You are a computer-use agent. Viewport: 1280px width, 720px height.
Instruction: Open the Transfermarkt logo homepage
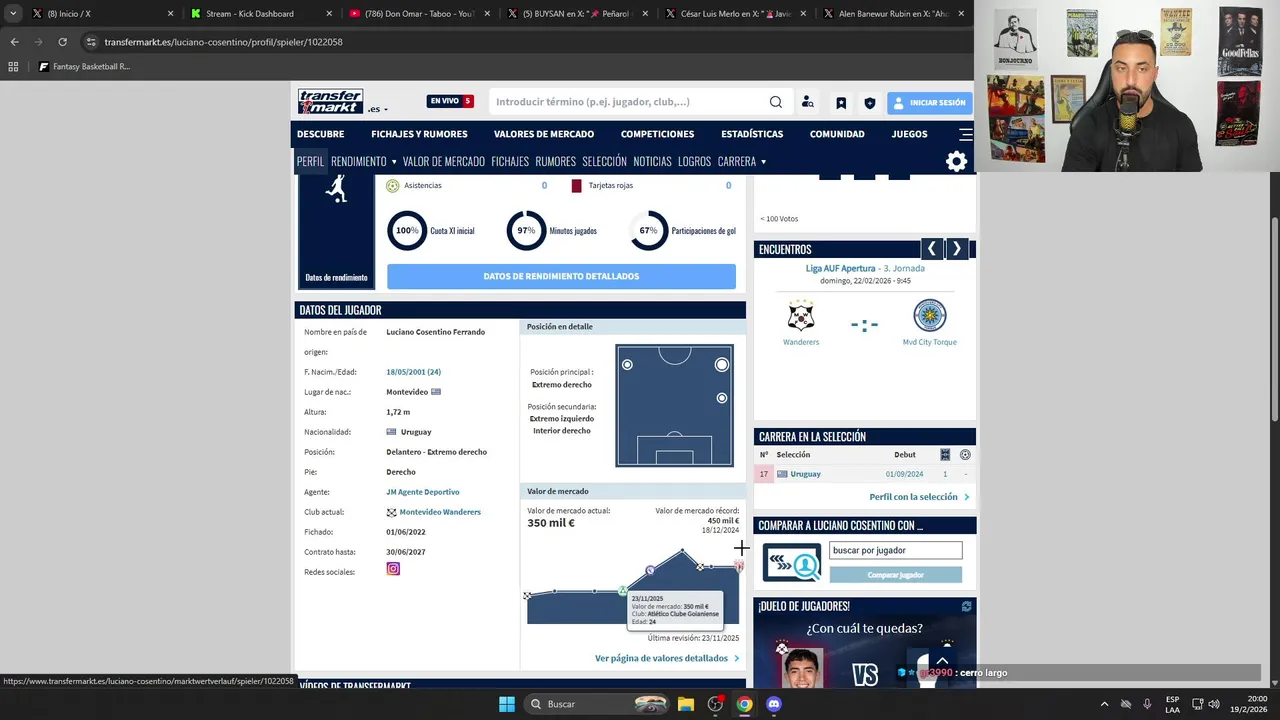tap(330, 101)
